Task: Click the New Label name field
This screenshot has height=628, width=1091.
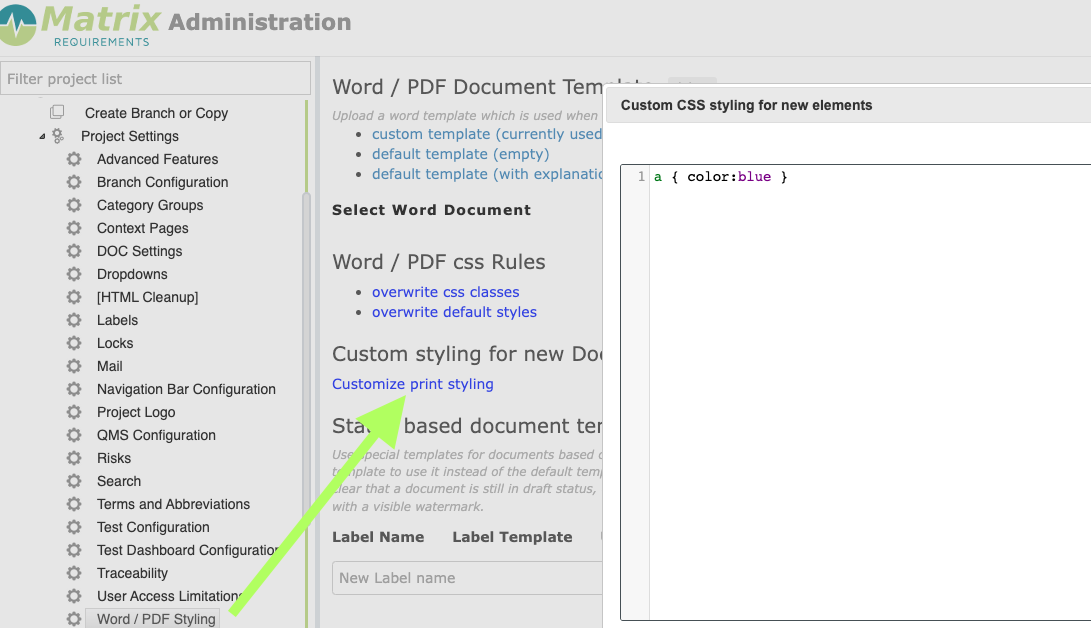Action: [467, 577]
